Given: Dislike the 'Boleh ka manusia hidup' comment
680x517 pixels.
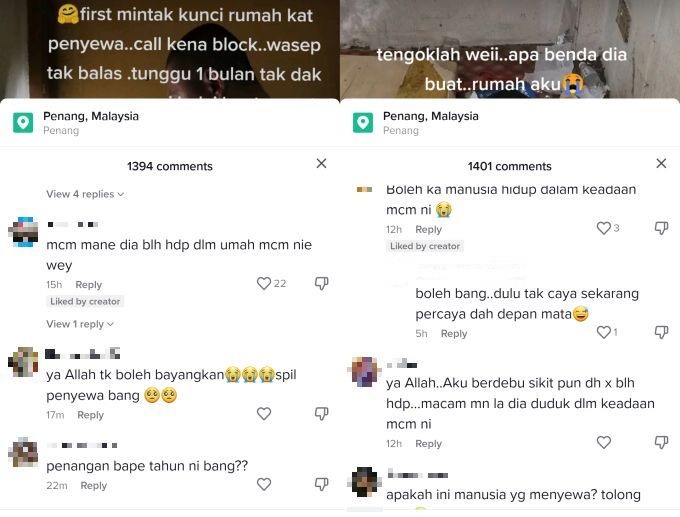Looking at the screenshot, I should (x=661, y=228).
